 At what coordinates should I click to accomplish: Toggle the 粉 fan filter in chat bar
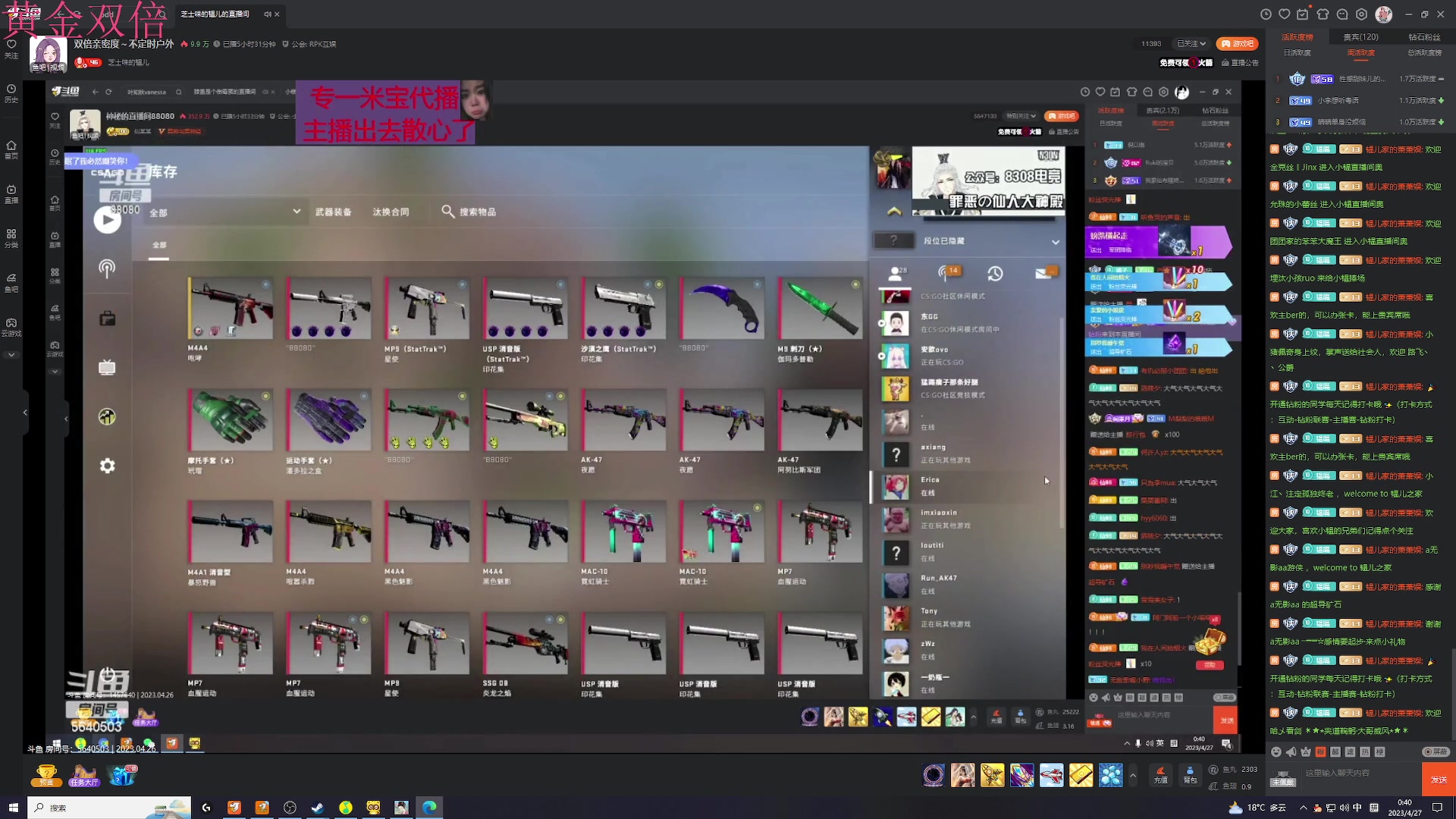tap(1320, 752)
